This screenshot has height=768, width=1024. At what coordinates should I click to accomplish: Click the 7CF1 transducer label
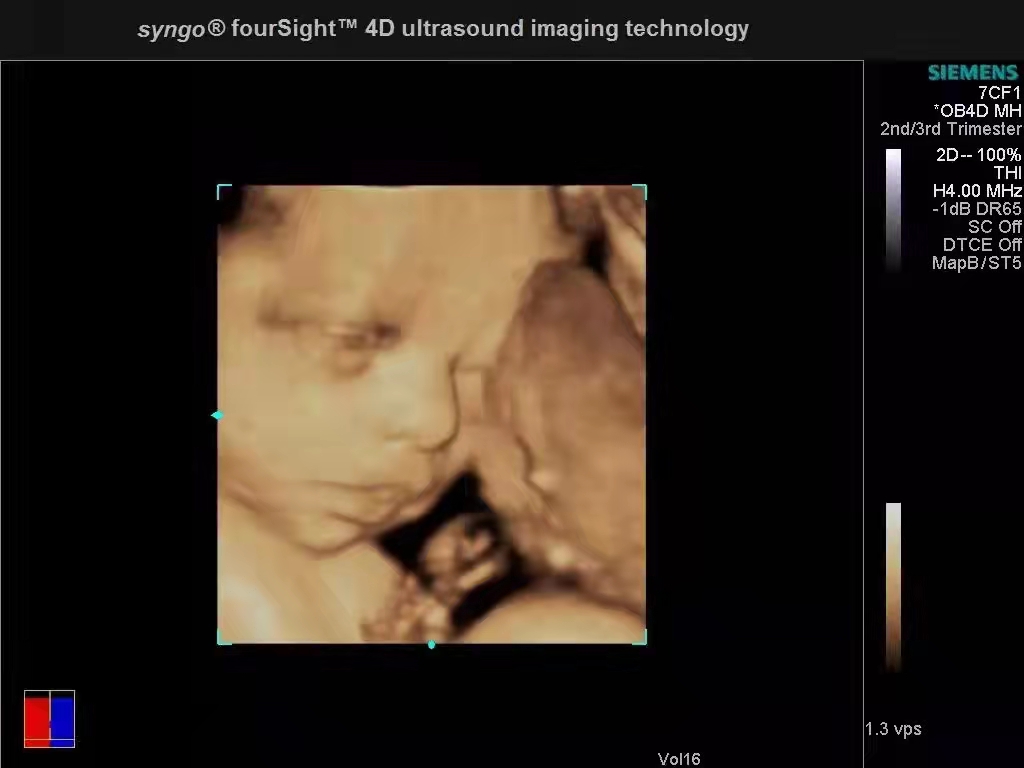pyautogui.click(x=999, y=93)
